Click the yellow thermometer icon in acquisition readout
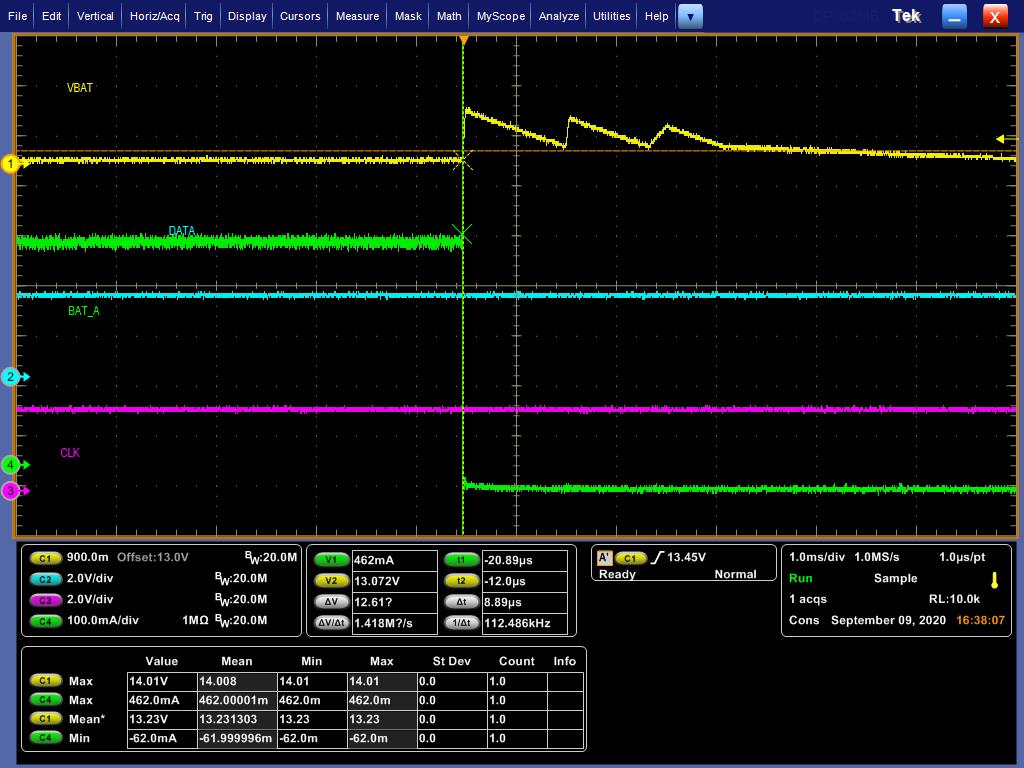This screenshot has height=768, width=1024. coord(994,580)
